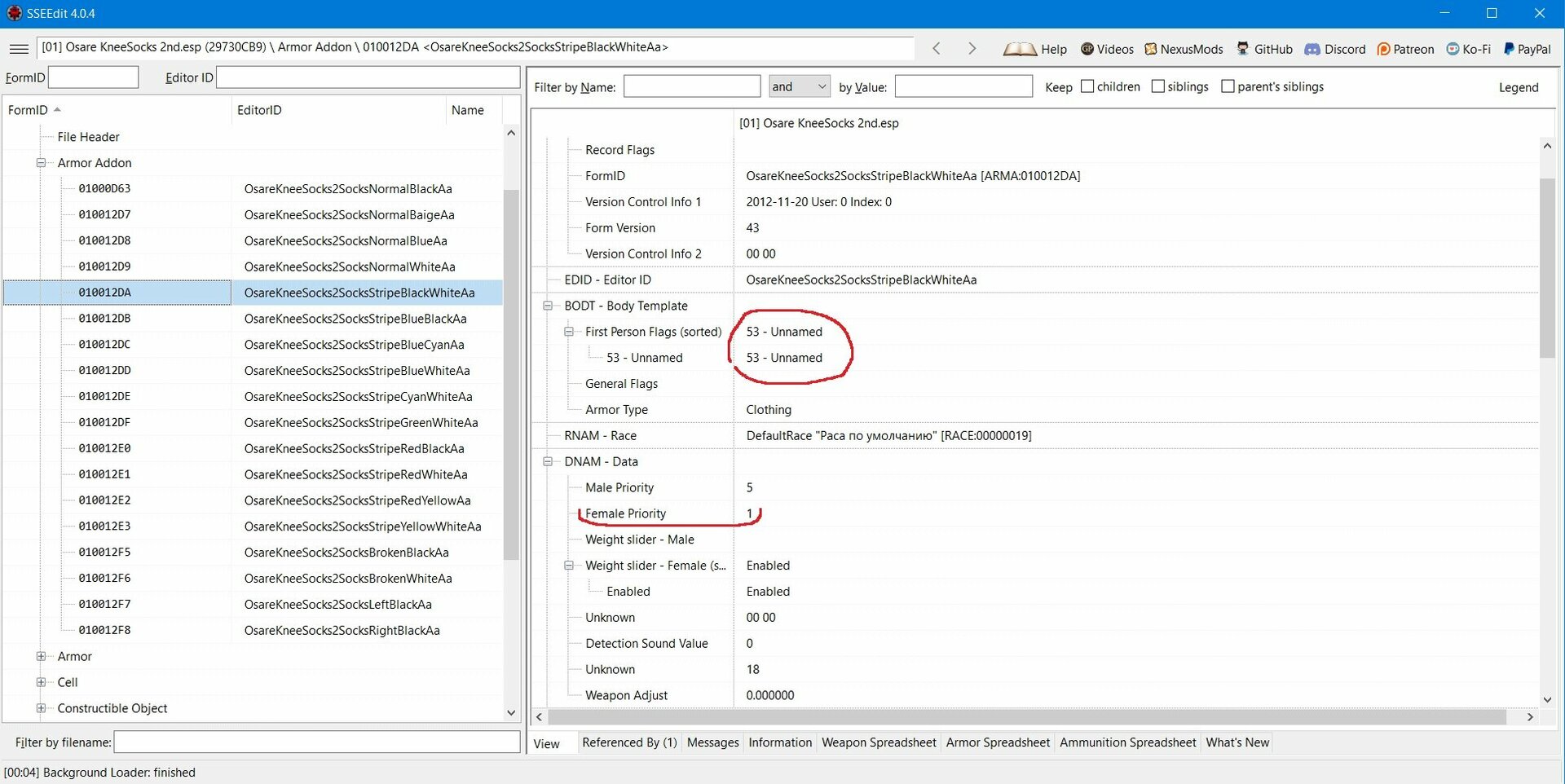Click in the Filter by Name field
The image size is (1565, 784).
[x=691, y=86]
